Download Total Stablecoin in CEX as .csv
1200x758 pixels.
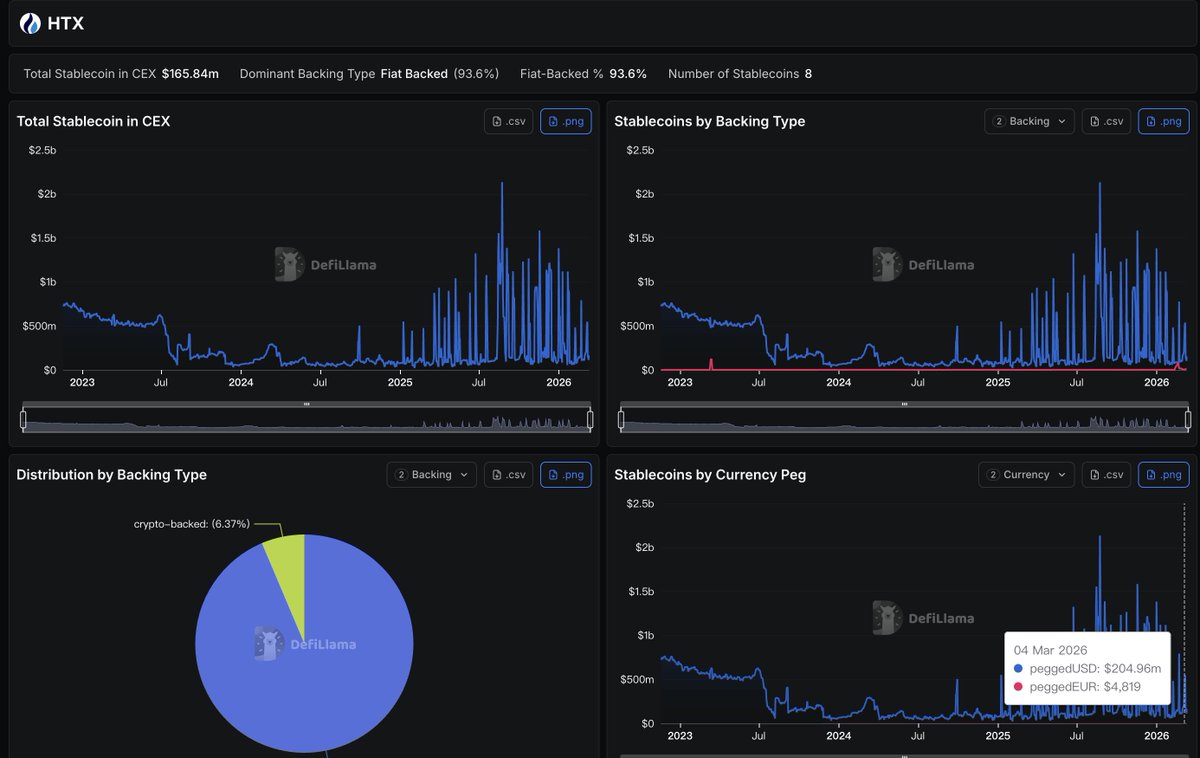508,121
